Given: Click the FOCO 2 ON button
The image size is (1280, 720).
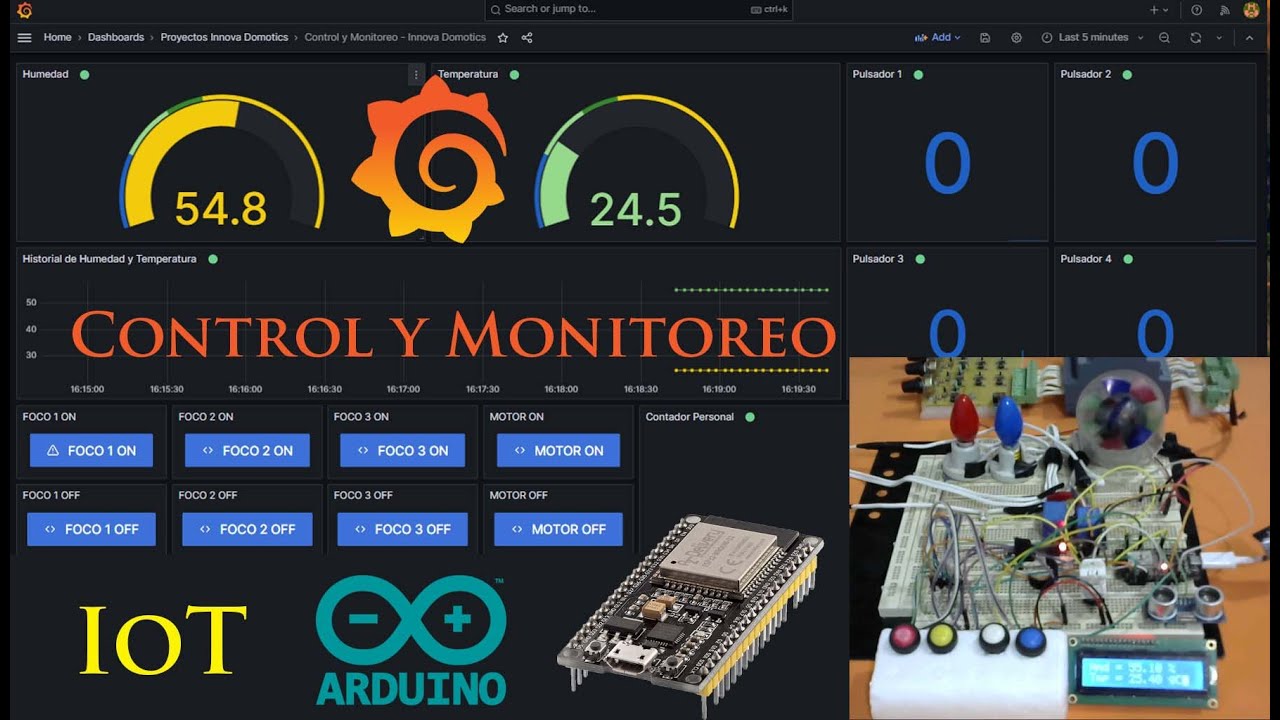Looking at the screenshot, I should [x=247, y=451].
